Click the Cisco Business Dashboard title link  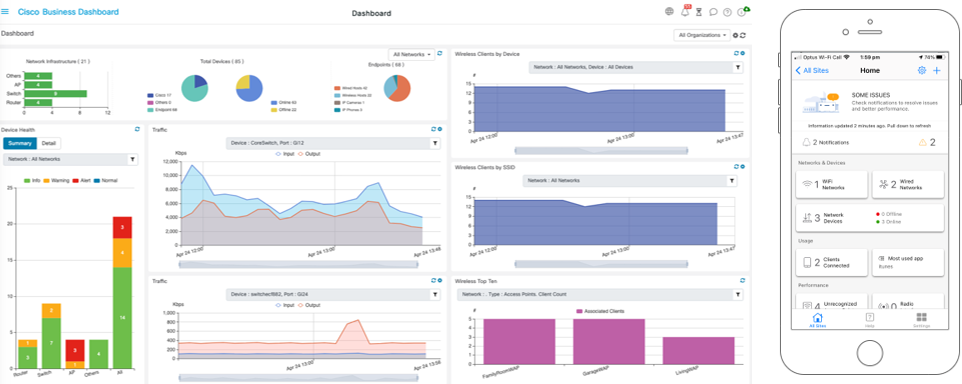(x=68, y=12)
